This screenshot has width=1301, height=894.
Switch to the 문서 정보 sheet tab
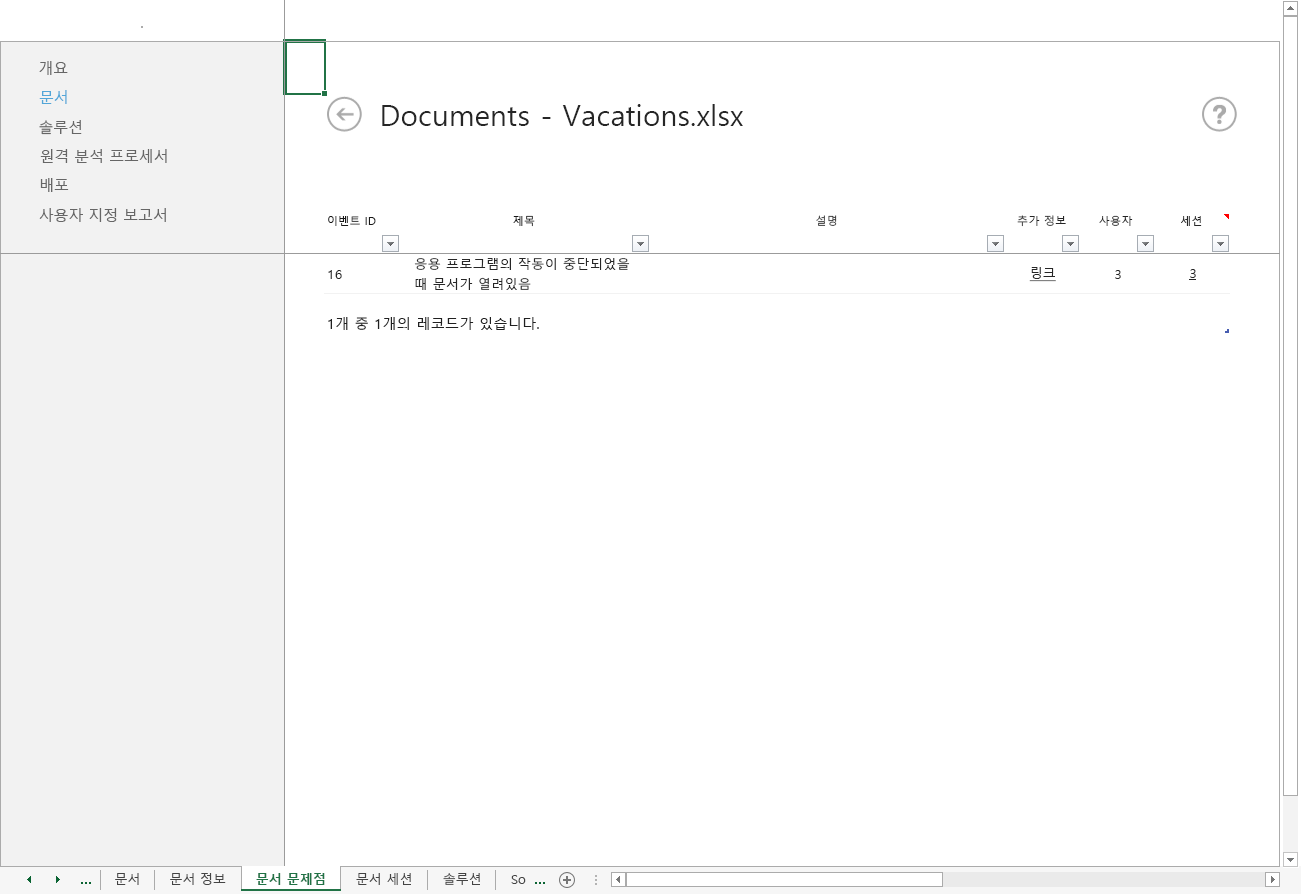[198, 880]
